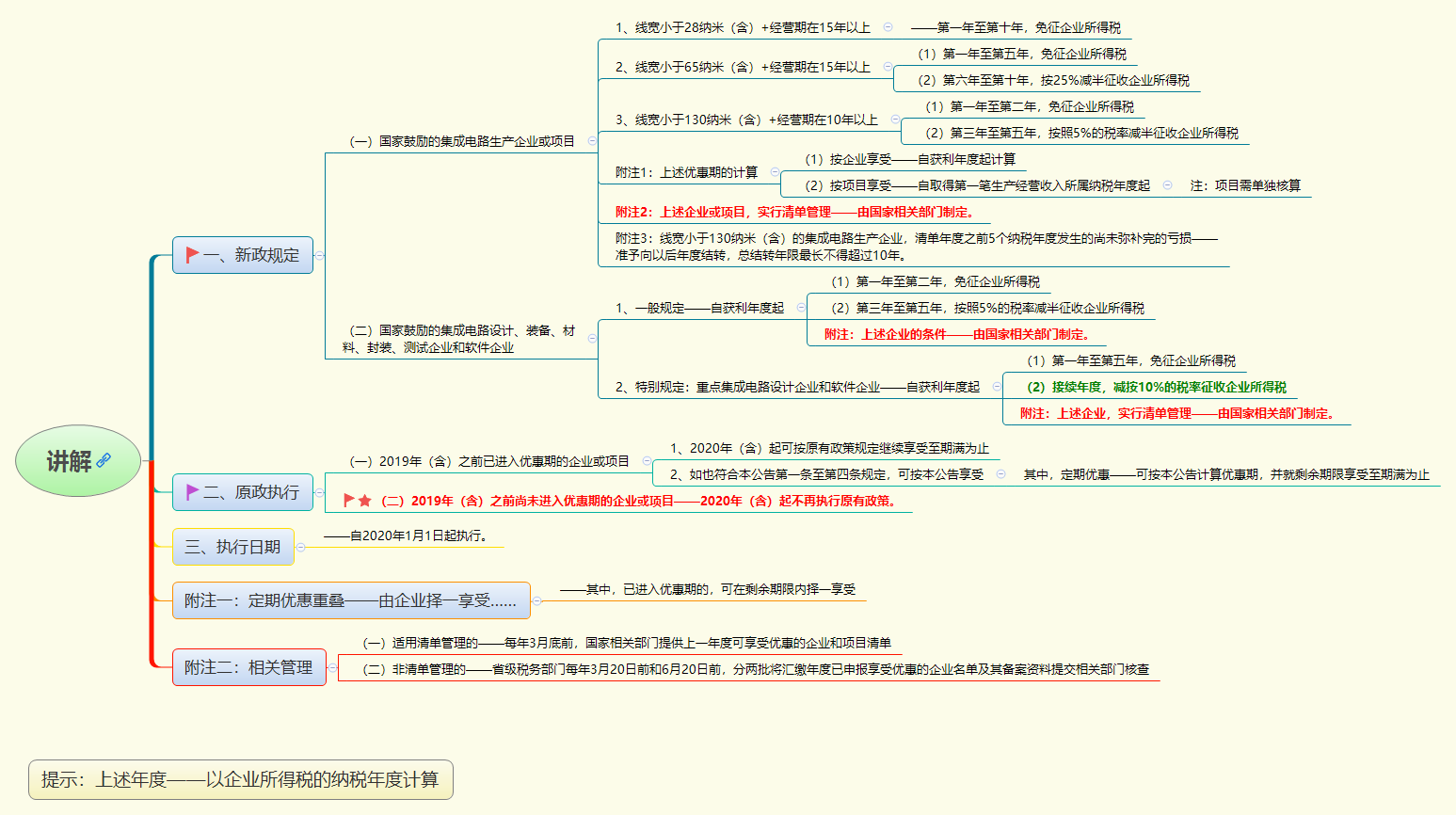The width and height of the screenshot is (1456, 815).
Task: Click the purple flag on 二、原政执行
Action: [x=192, y=492]
